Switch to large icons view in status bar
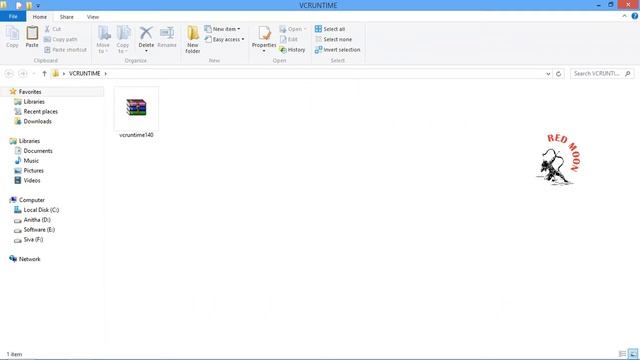 click(x=633, y=354)
